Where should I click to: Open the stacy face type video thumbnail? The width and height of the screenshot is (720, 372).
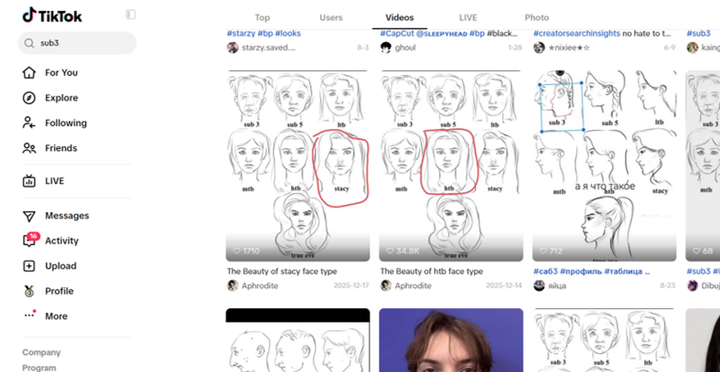[298, 165]
